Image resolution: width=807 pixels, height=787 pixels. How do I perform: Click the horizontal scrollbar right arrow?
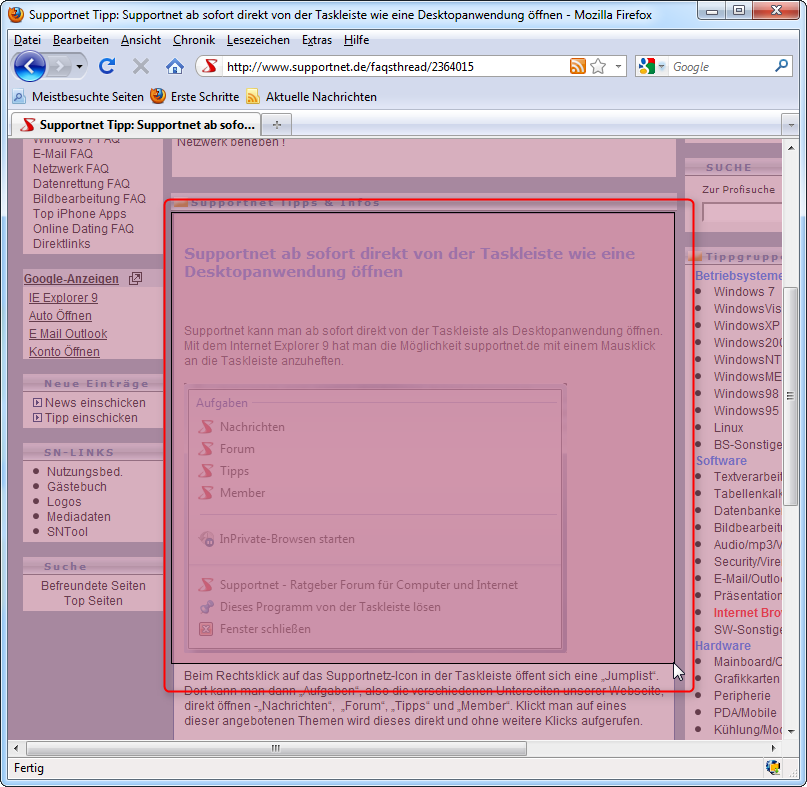pyautogui.click(x=774, y=748)
